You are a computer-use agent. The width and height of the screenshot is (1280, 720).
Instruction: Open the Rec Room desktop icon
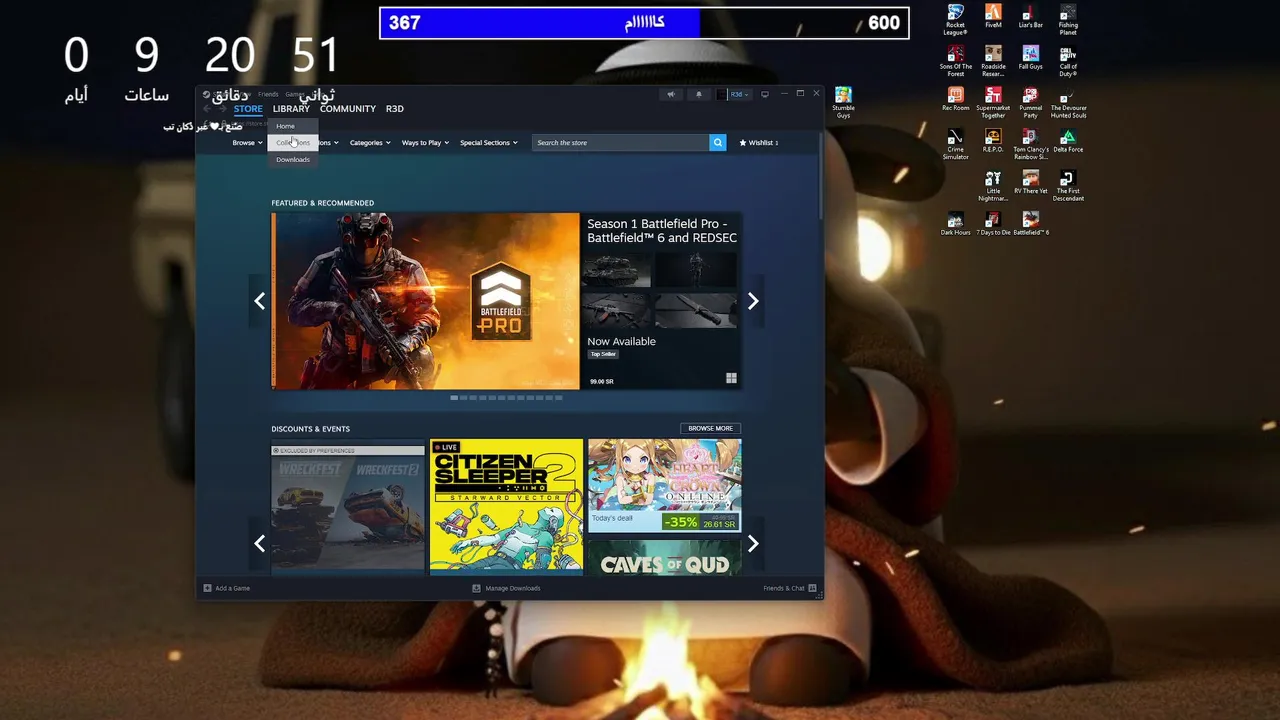(955, 99)
